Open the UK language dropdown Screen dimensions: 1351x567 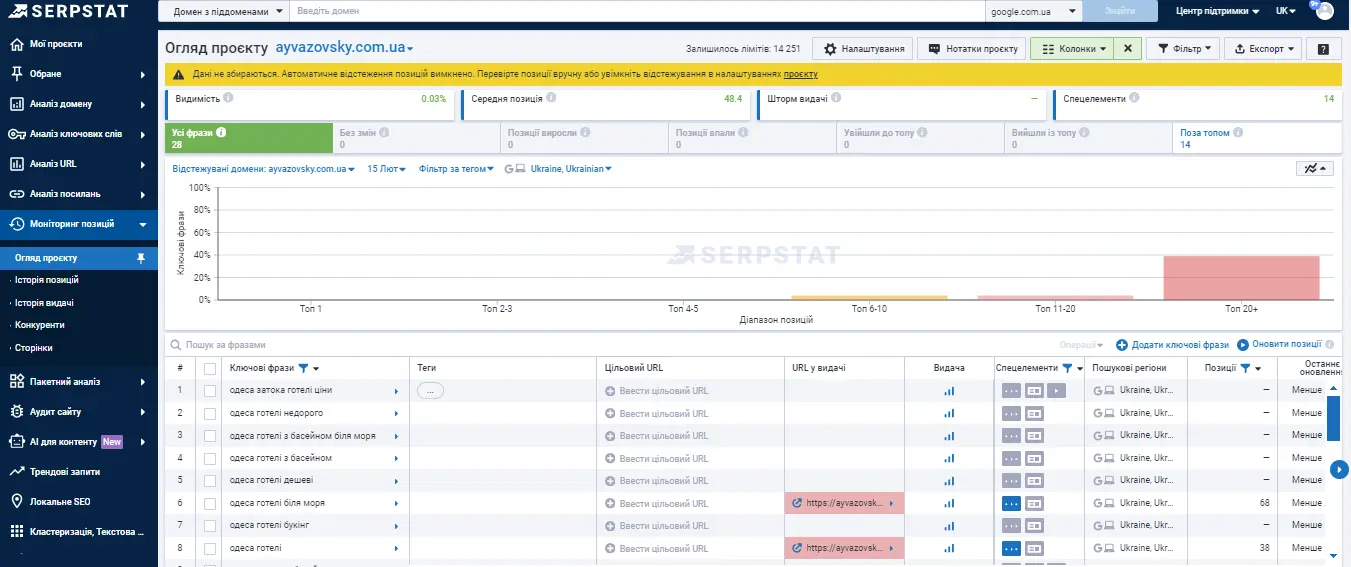click(x=1285, y=11)
